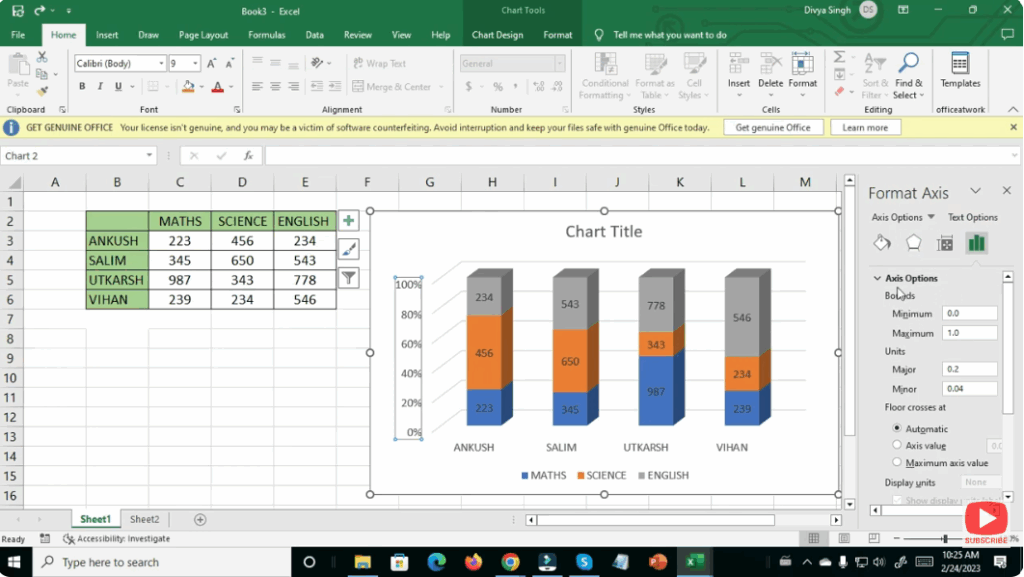Open the font name dropdown
Screen dimensions: 1024x577
point(161,63)
